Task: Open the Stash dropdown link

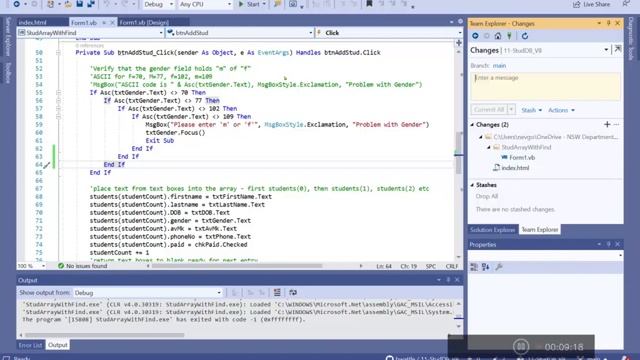Action: pyautogui.click(x=531, y=110)
